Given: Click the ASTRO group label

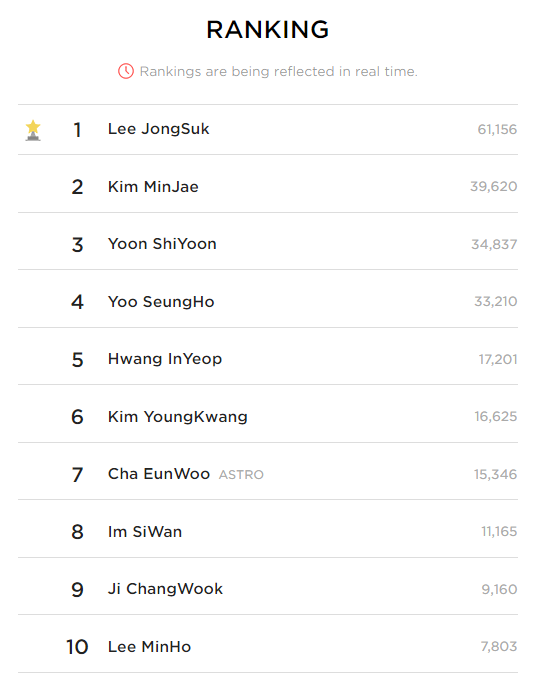Looking at the screenshot, I should pos(241,475).
